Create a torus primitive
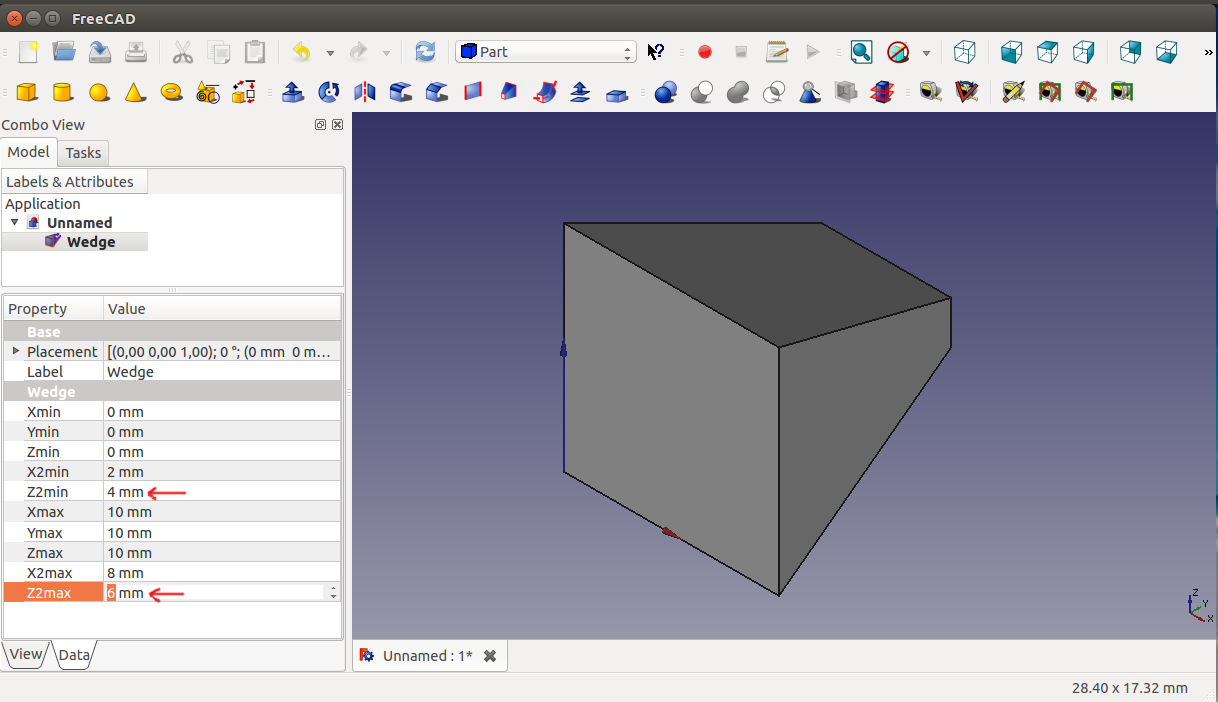The width and height of the screenshot is (1218, 702). [x=171, y=92]
